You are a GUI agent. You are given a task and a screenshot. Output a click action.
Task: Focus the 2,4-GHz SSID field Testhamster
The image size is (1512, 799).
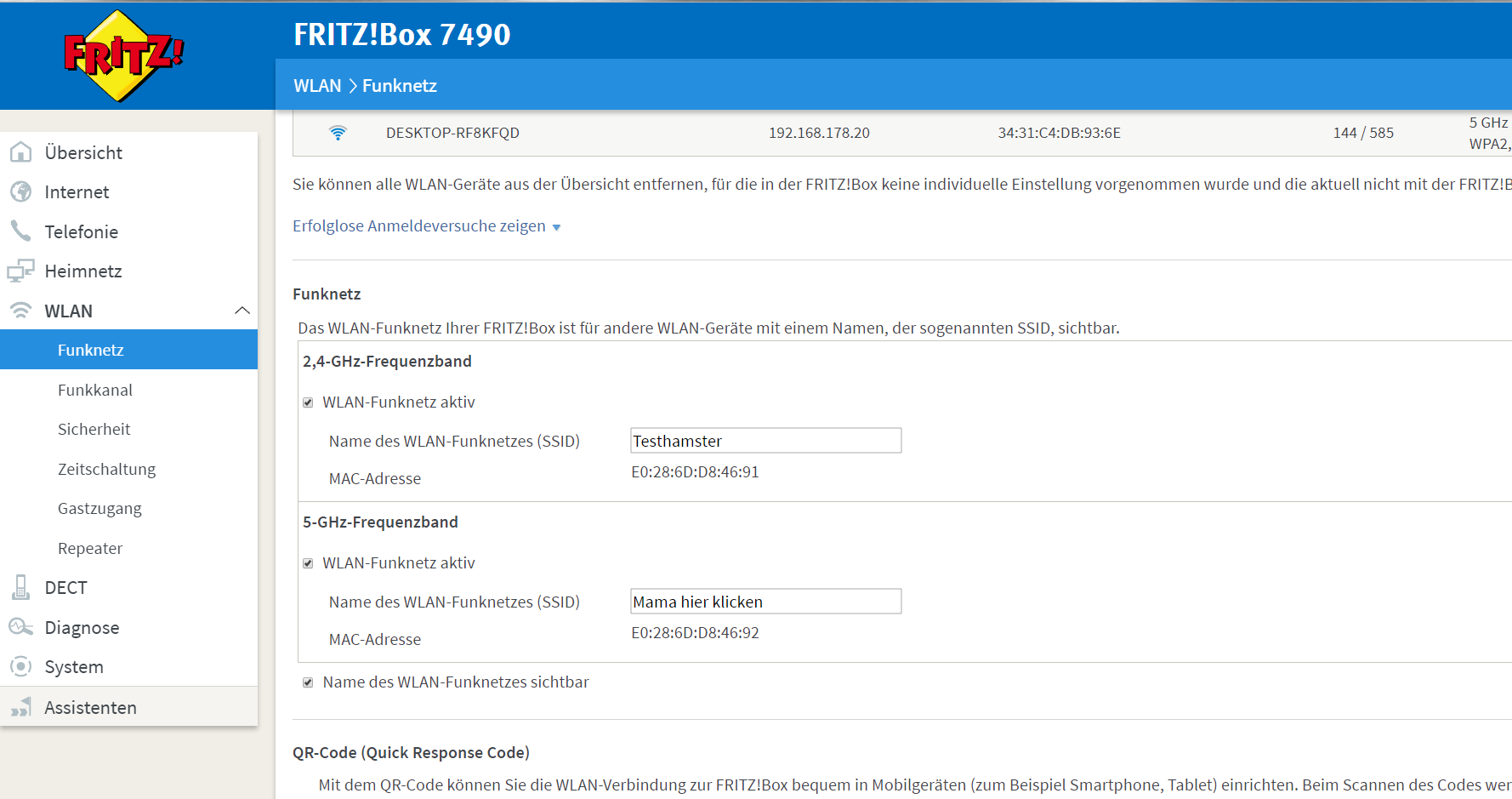click(766, 441)
